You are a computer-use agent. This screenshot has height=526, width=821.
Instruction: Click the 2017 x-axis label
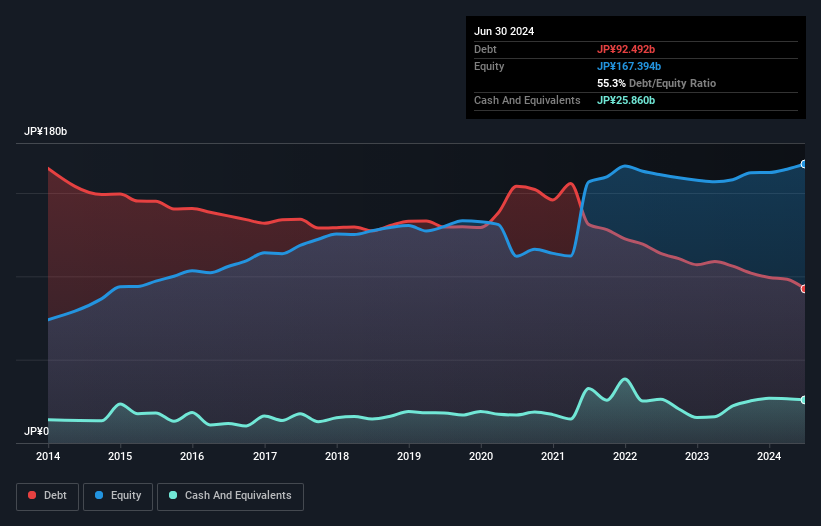pos(265,456)
